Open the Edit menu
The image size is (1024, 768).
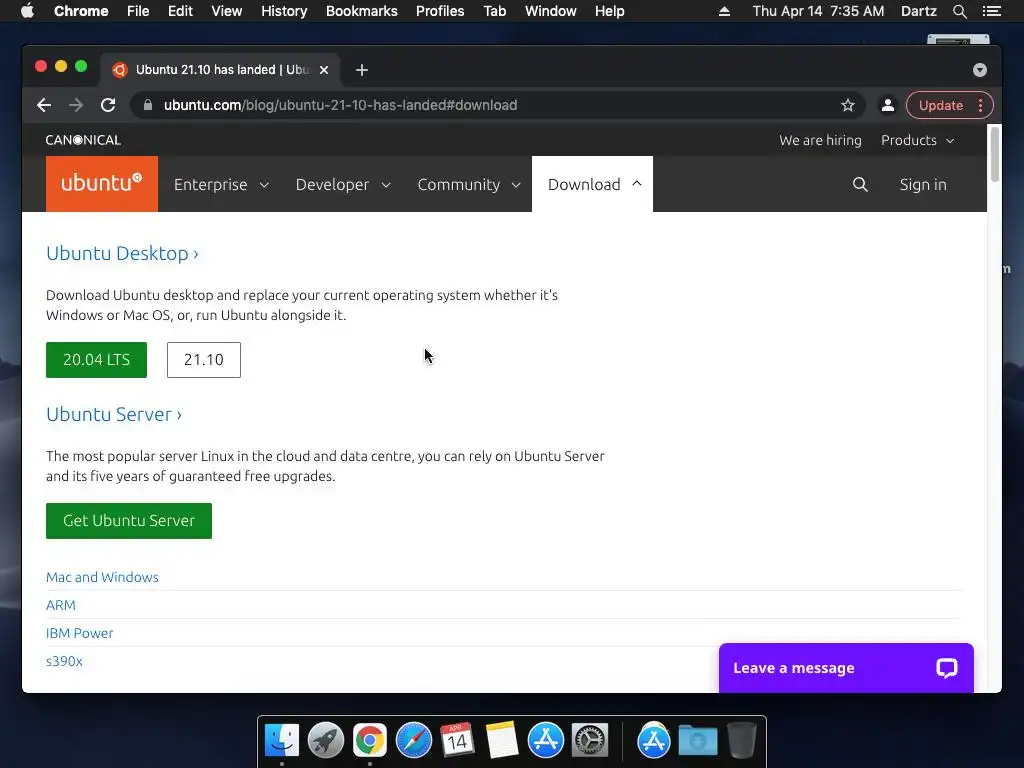(180, 11)
